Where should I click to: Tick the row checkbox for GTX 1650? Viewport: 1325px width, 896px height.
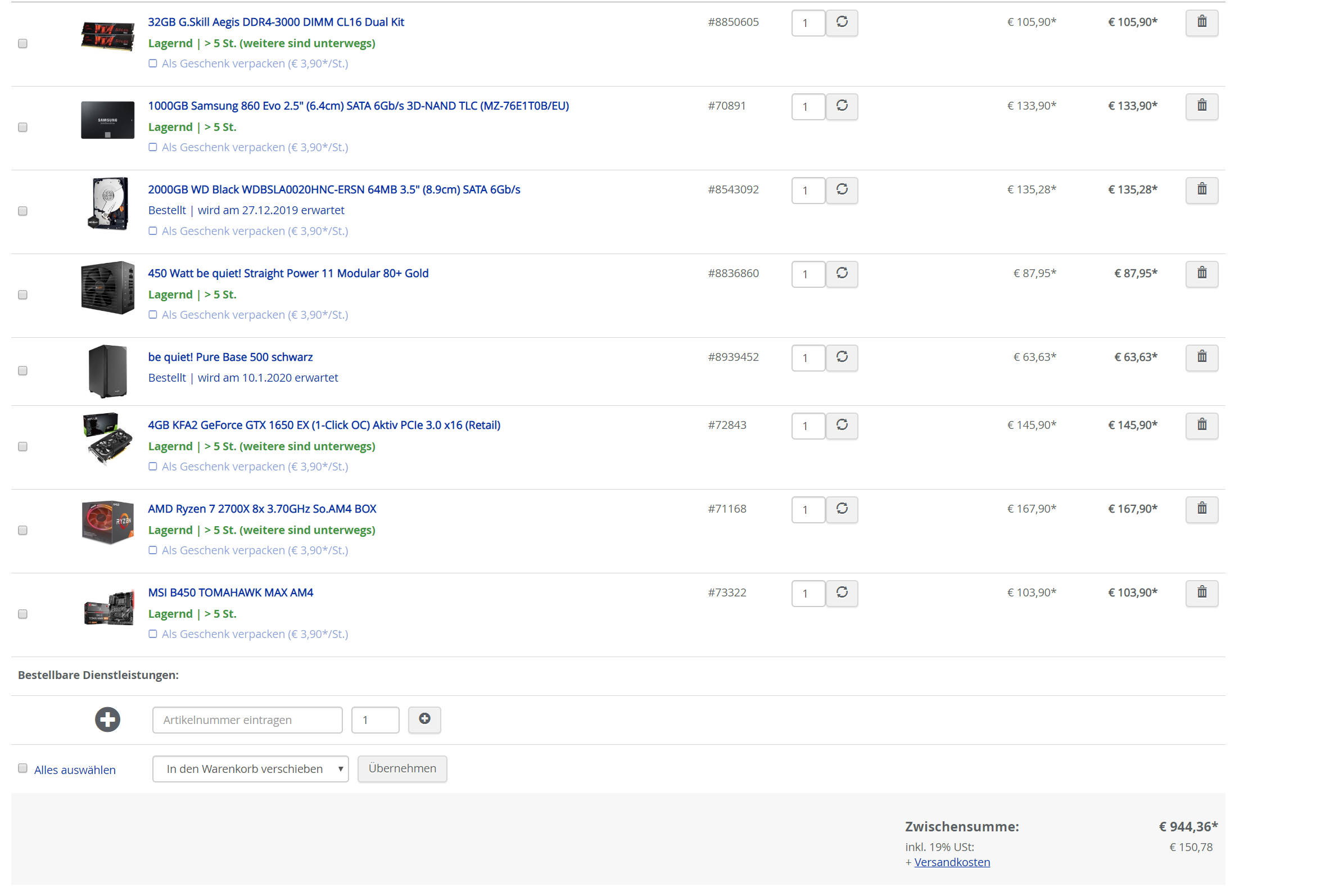point(23,446)
